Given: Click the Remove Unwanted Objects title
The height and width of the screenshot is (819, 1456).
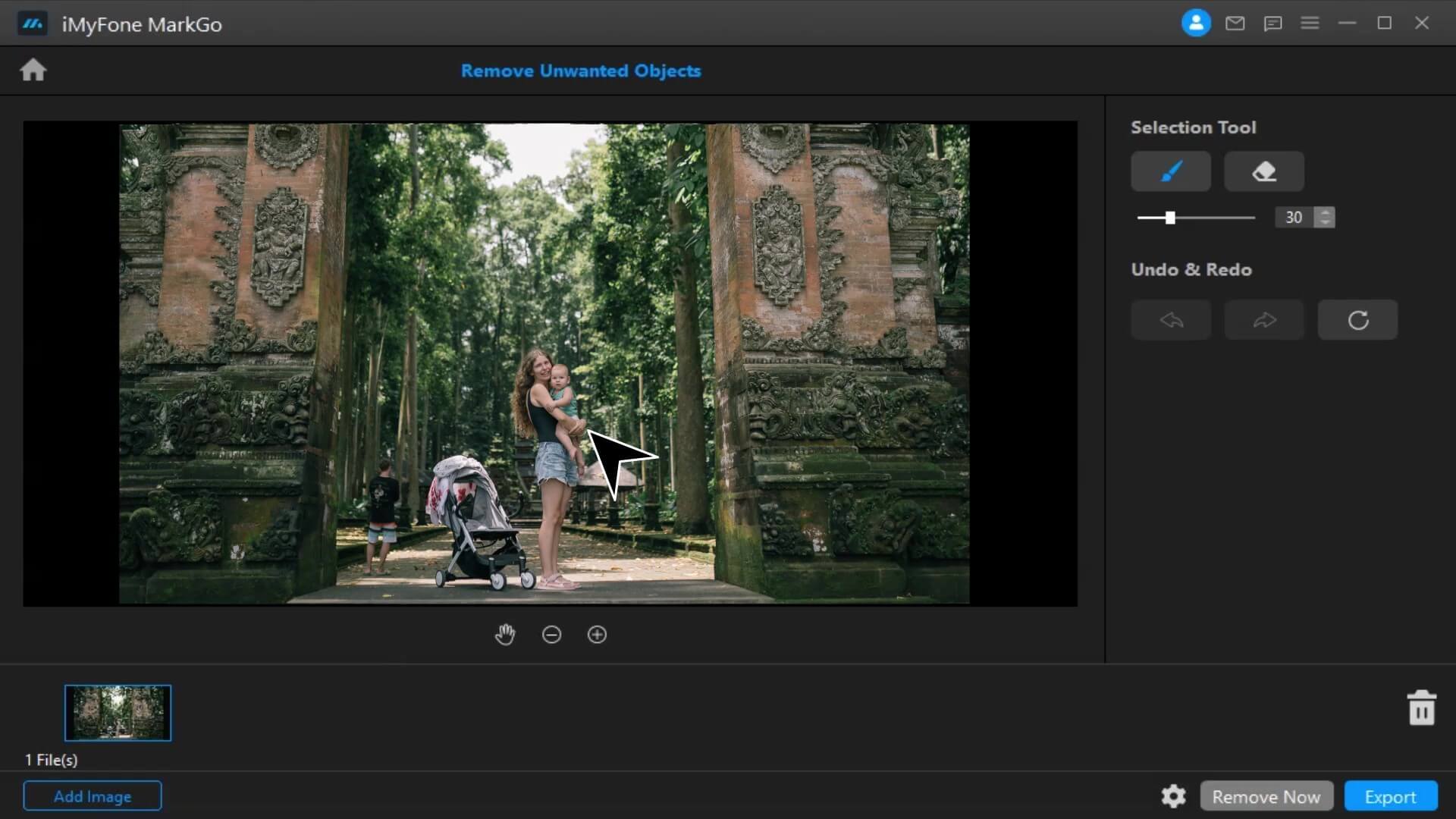Looking at the screenshot, I should click(581, 71).
